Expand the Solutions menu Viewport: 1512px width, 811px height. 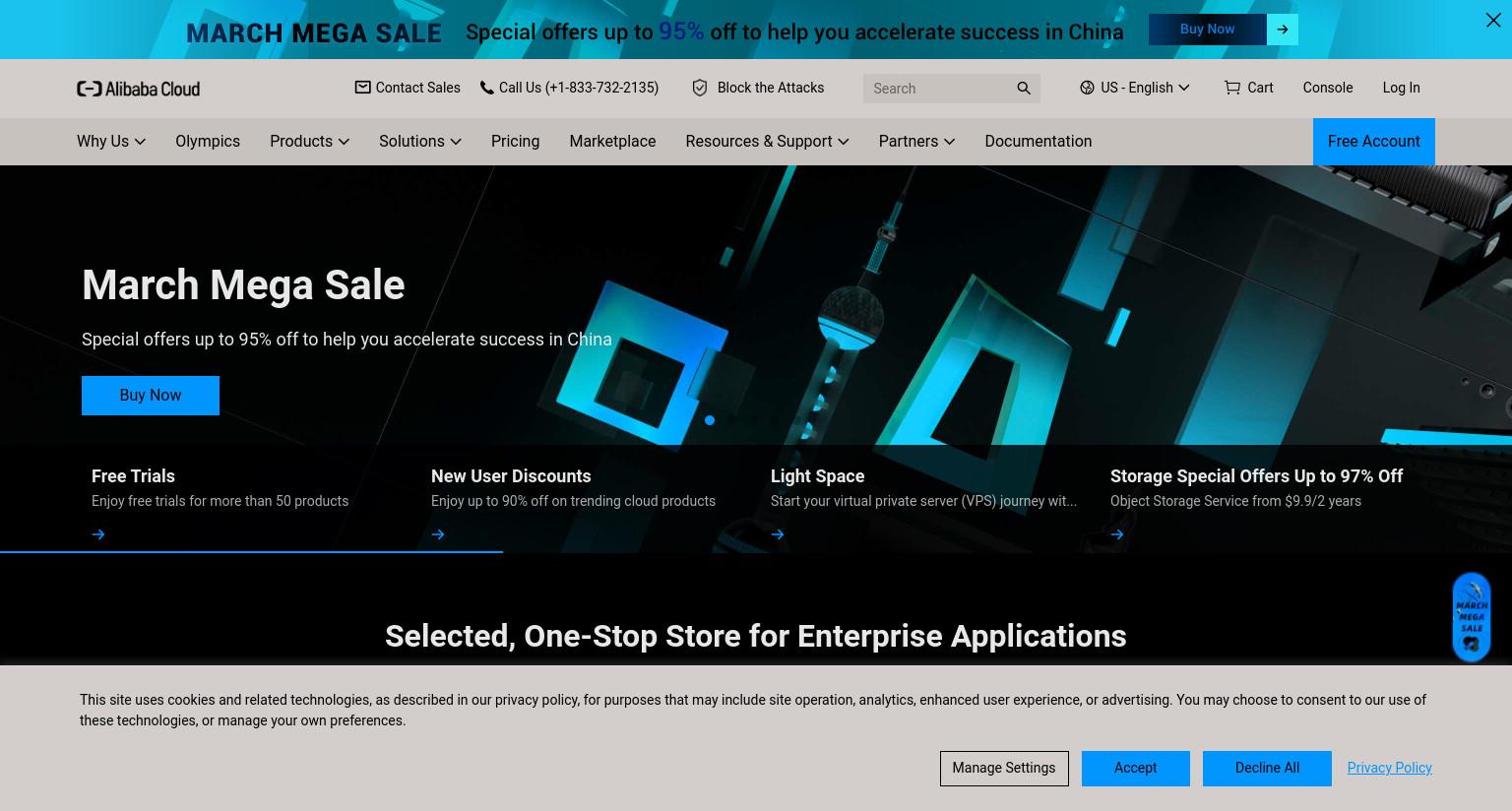coord(420,142)
